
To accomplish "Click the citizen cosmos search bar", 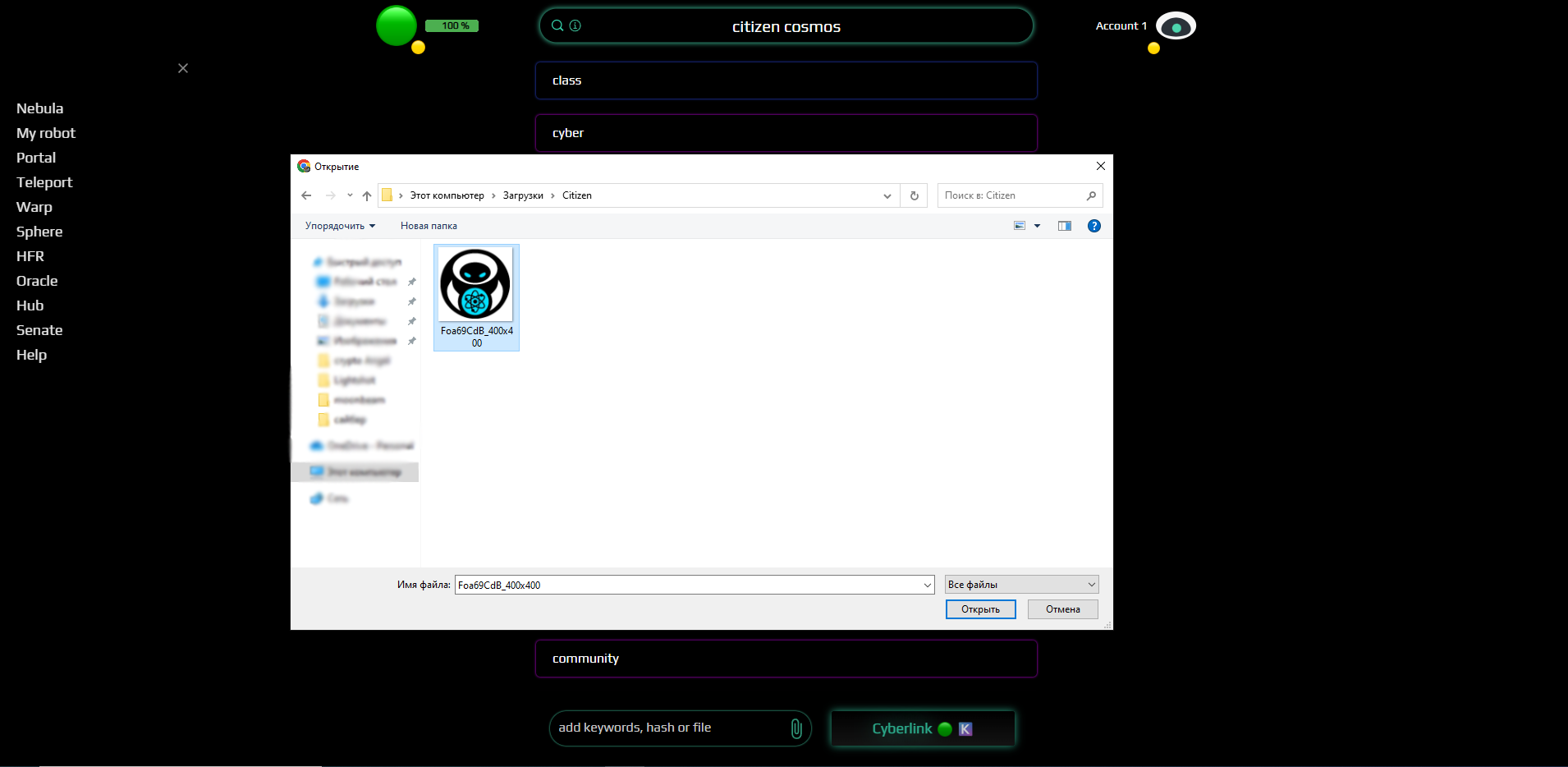I will coord(786,26).
